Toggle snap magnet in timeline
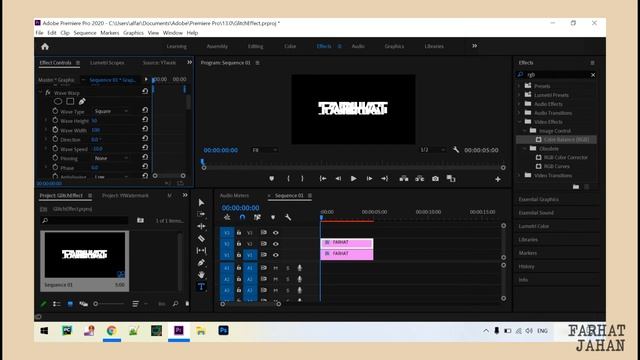This screenshot has height=360, width=640. pos(242,218)
